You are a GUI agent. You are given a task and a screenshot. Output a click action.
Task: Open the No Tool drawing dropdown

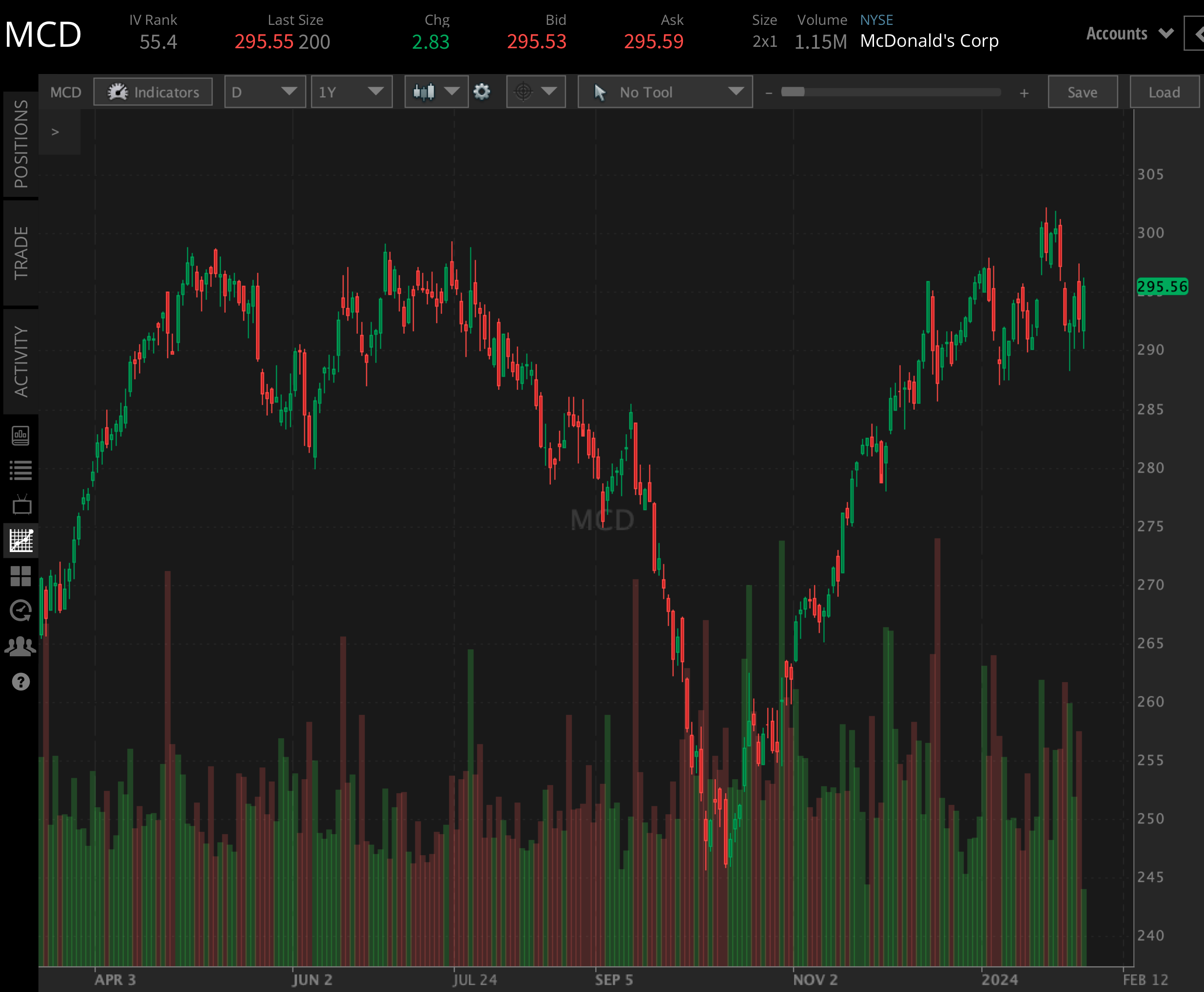click(x=665, y=92)
